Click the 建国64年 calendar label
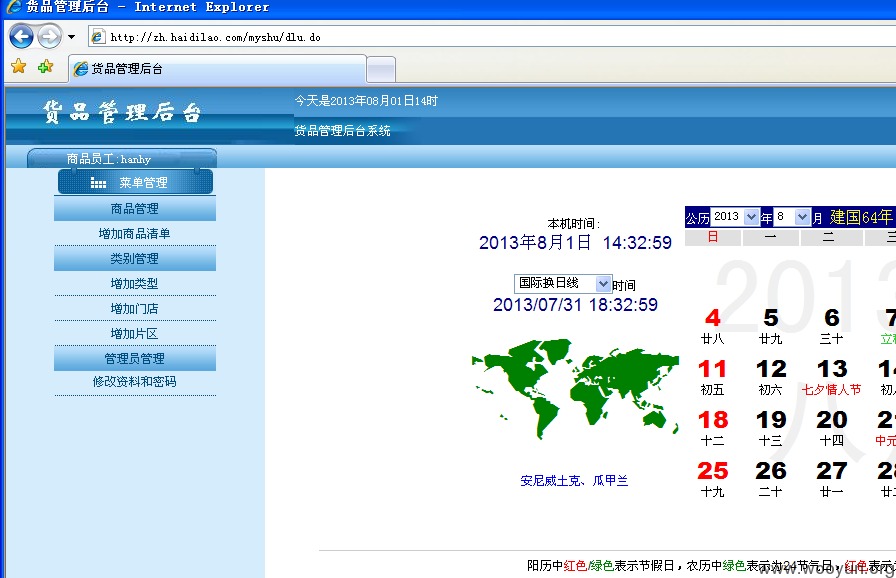Image resolution: width=896 pixels, height=578 pixels. 861,217
